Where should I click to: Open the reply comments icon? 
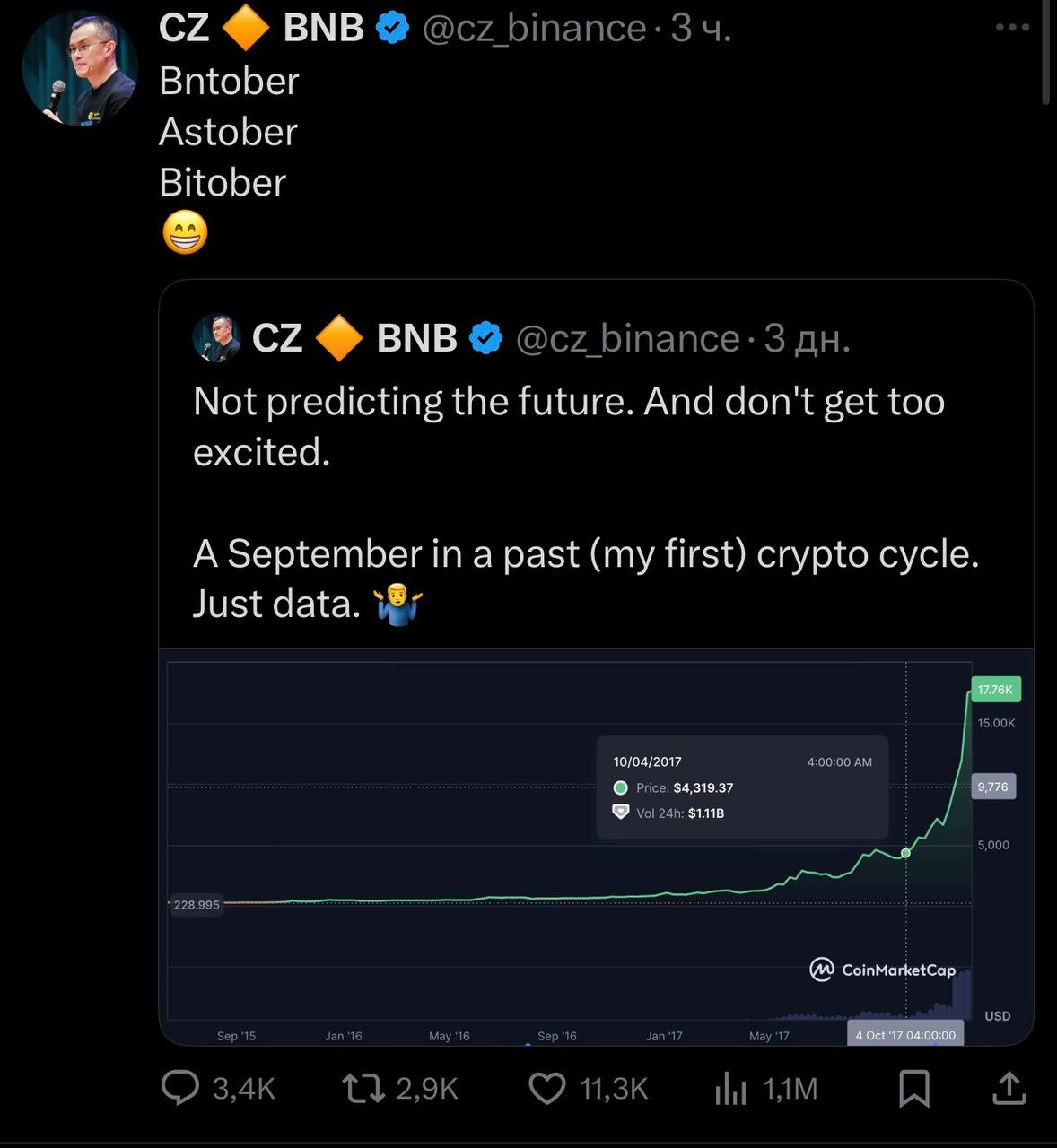[x=180, y=1088]
